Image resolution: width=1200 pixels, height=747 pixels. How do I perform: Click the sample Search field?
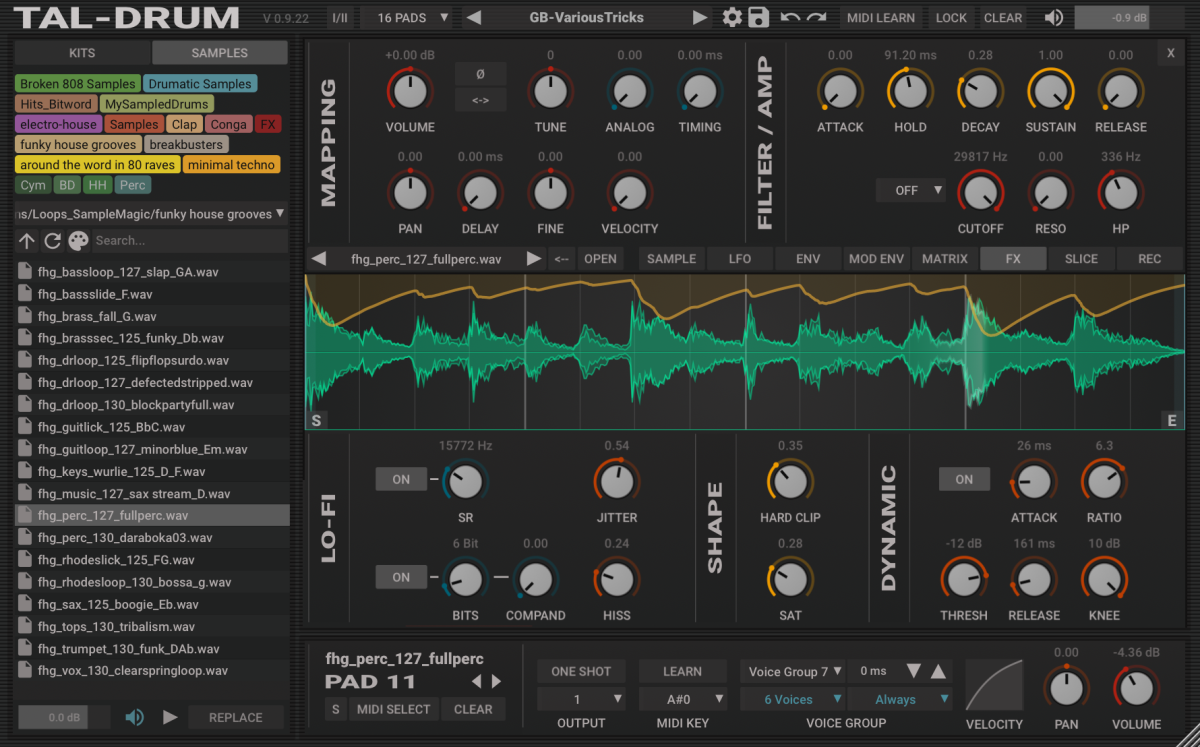(190, 240)
